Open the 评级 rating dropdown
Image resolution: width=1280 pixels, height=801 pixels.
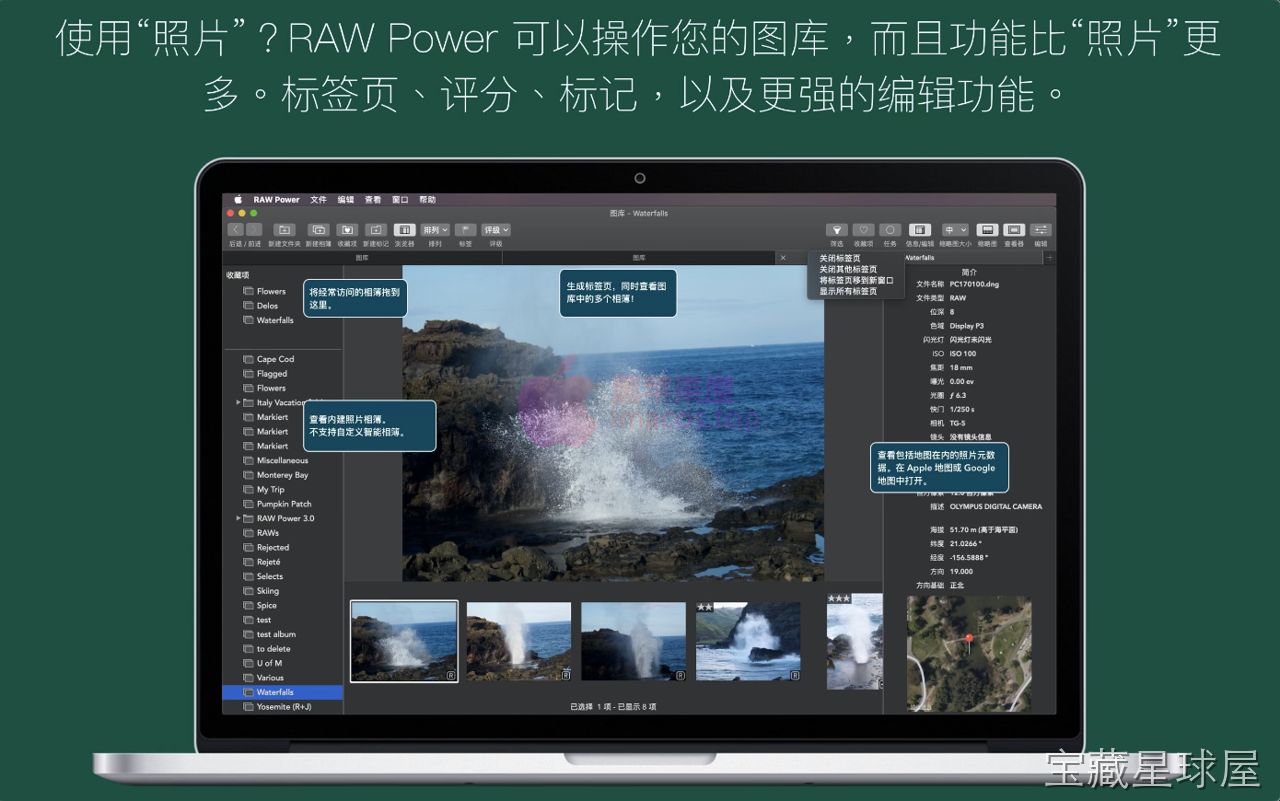496,230
